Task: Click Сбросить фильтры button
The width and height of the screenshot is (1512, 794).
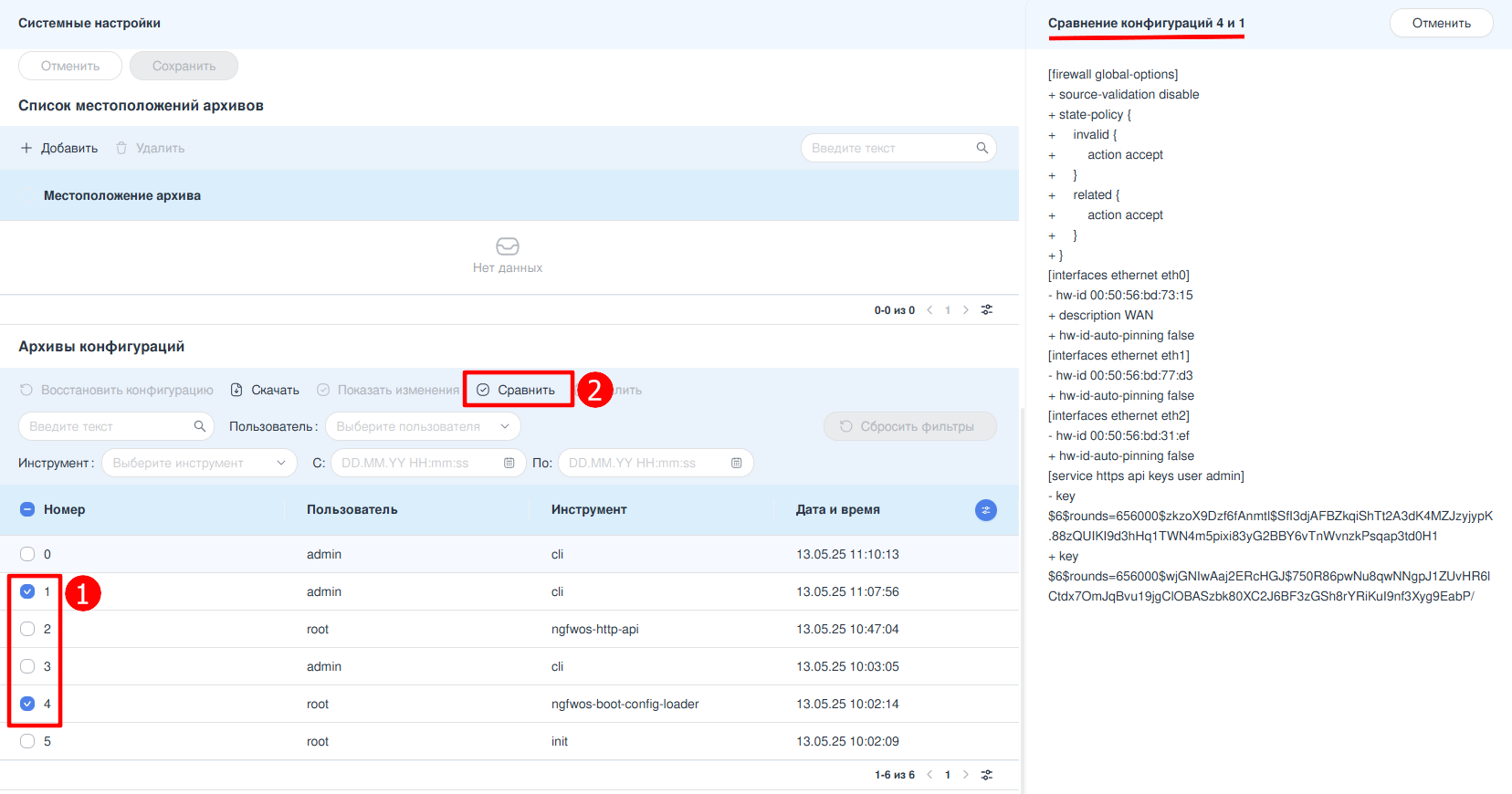Action: click(x=908, y=426)
